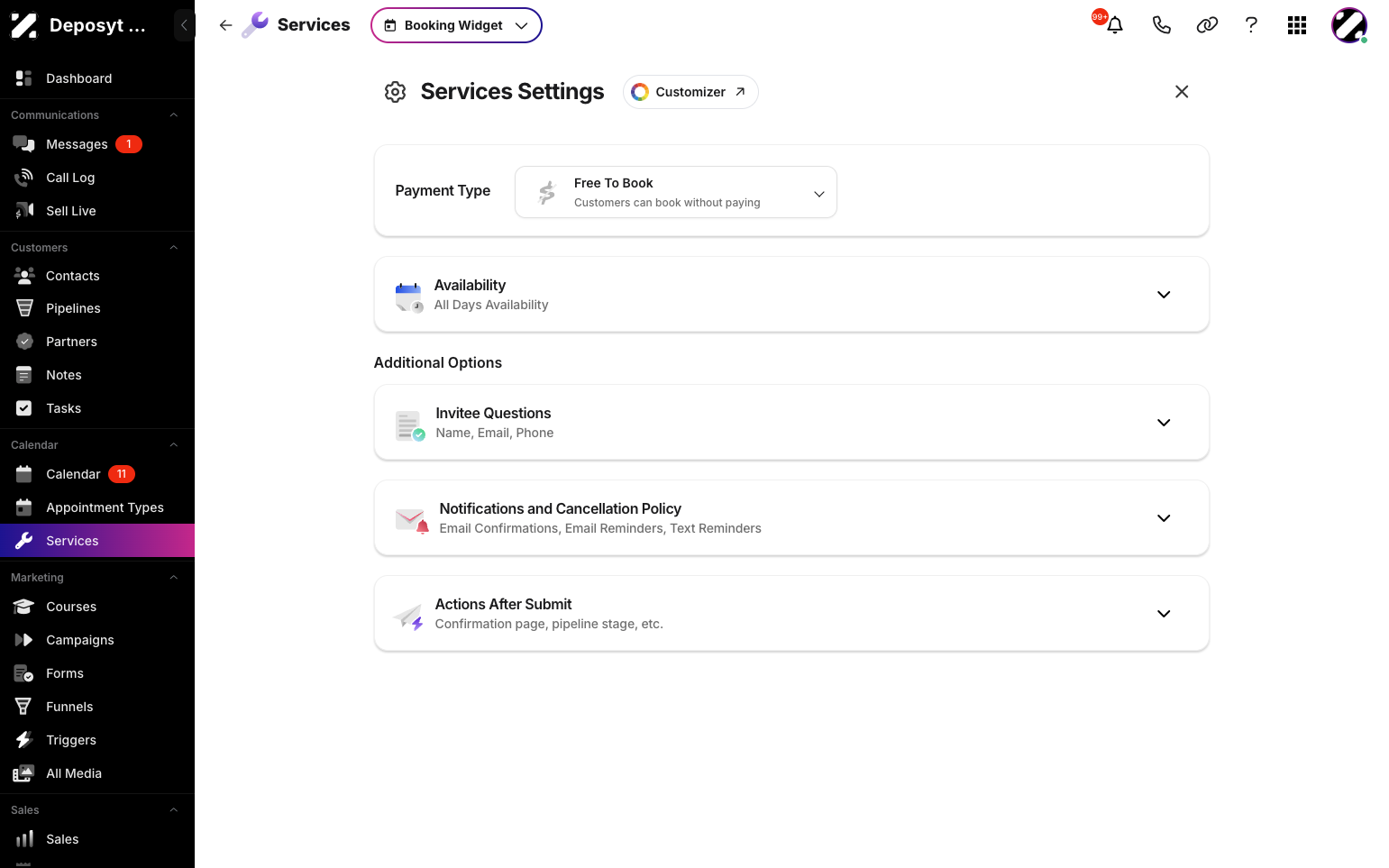Viewport: 1389px width, 868px height.
Task: Open Pipelines page
Action: point(97,308)
